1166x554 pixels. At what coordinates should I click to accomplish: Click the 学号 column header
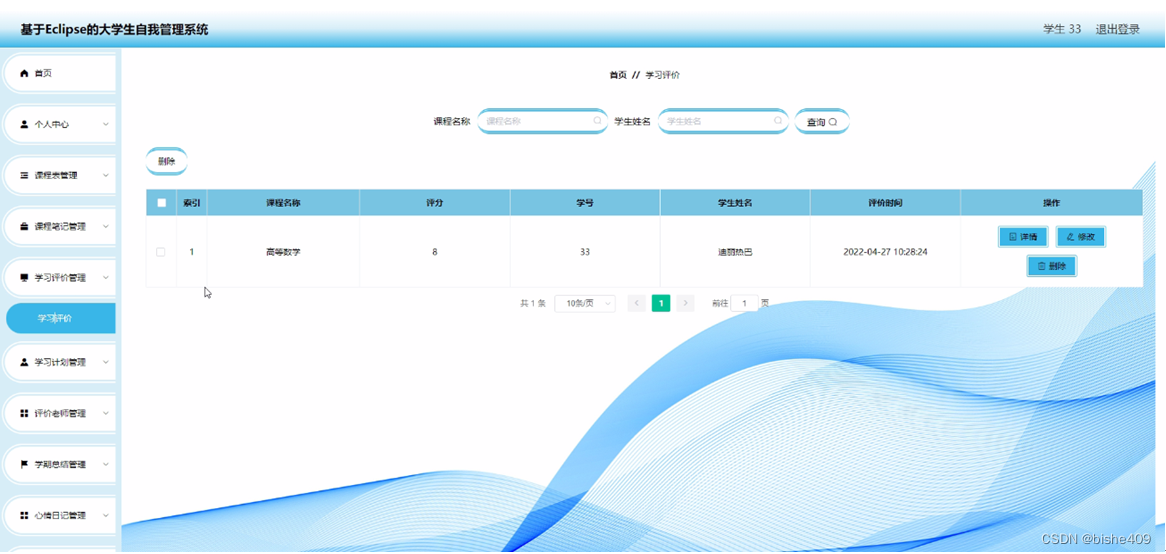[585, 203]
